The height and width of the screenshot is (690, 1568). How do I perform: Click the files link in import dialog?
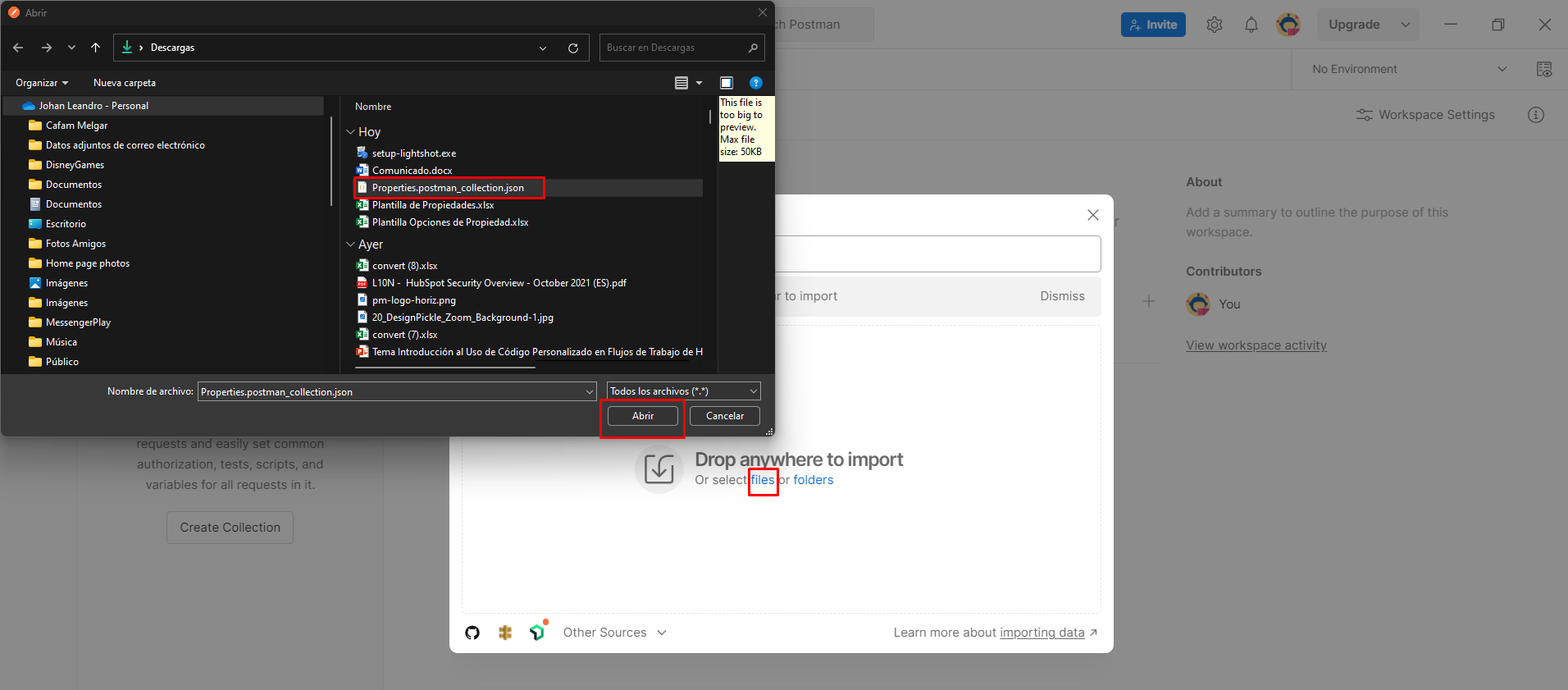click(763, 480)
